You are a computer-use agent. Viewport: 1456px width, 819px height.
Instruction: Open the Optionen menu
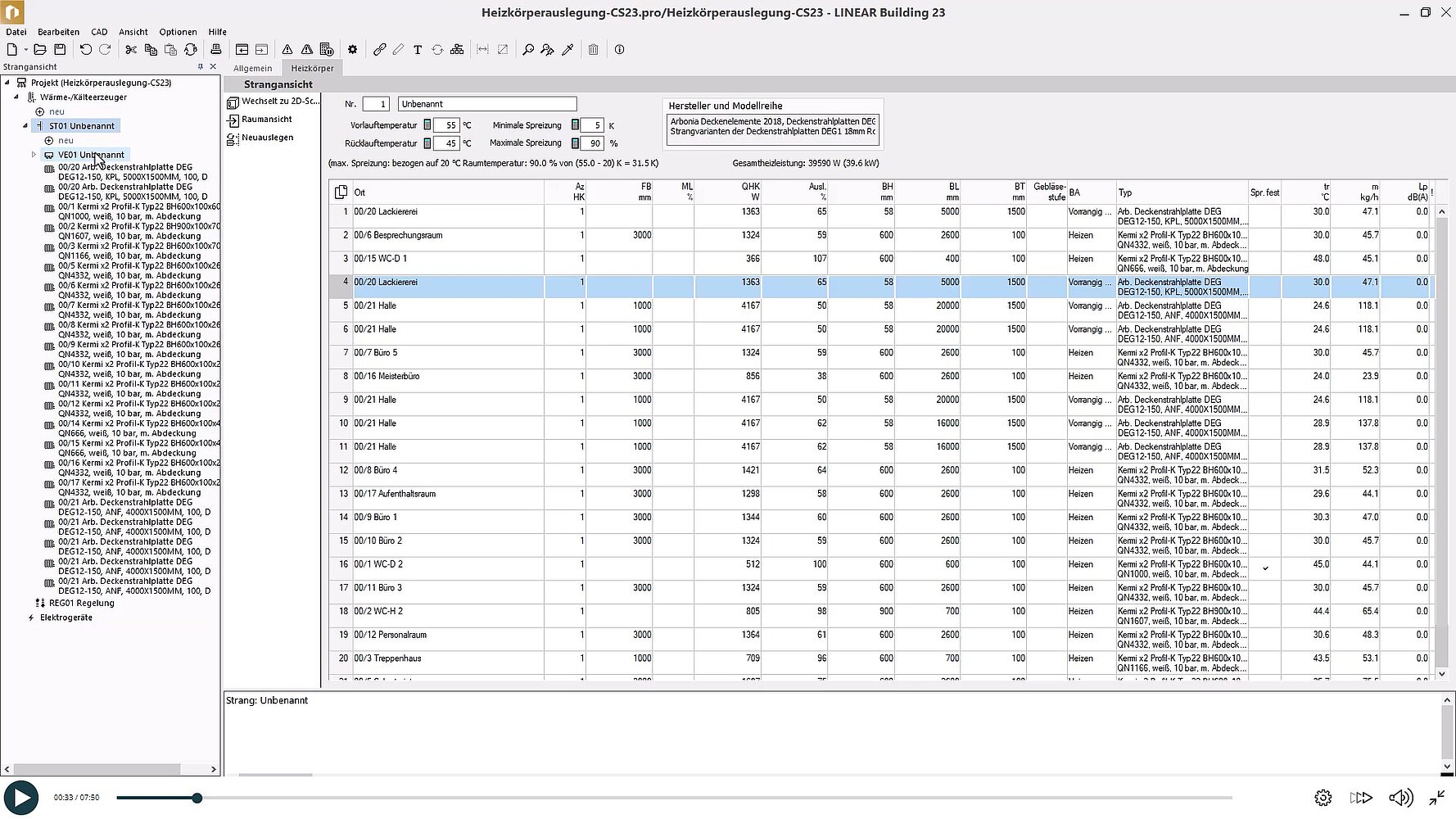(178, 32)
